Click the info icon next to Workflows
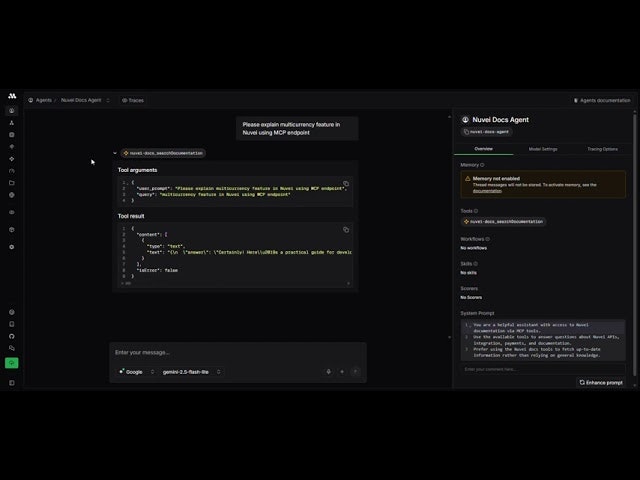This screenshot has width=640, height=480. pyautogui.click(x=488, y=239)
